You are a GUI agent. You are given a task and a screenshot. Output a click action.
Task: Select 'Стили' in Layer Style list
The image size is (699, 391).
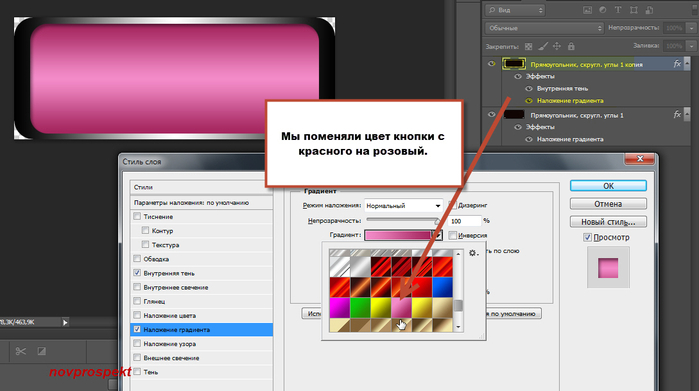(201, 187)
